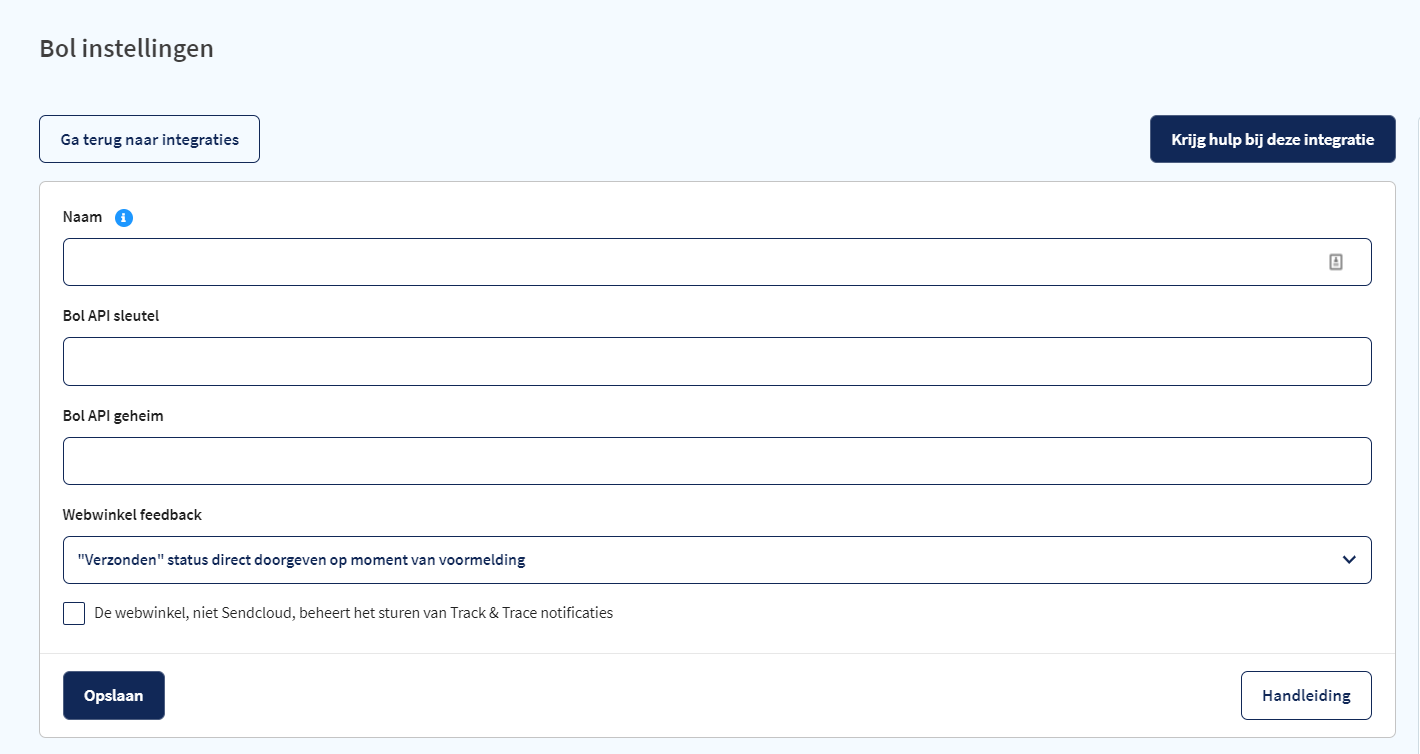Image resolution: width=1420 pixels, height=754 pixels.
Task: Click the Naam field label
Action: [82, 217]
